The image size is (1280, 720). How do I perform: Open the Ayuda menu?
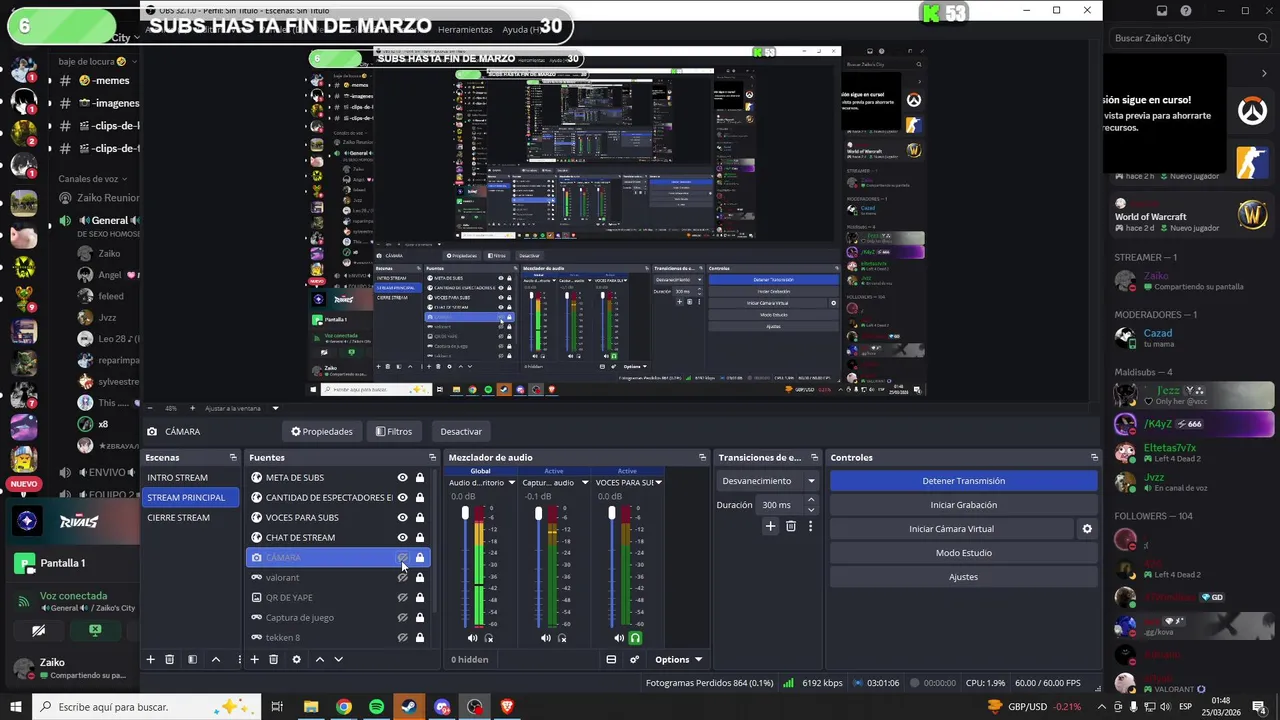520,30
